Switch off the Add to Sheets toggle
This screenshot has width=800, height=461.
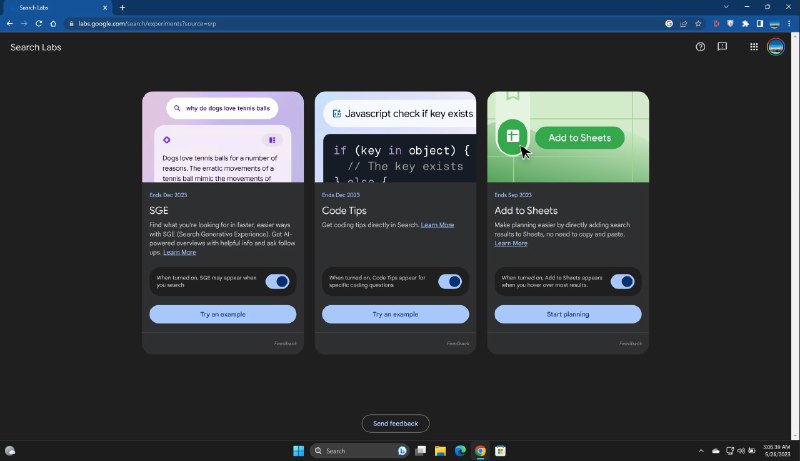(x=622, y=282)
